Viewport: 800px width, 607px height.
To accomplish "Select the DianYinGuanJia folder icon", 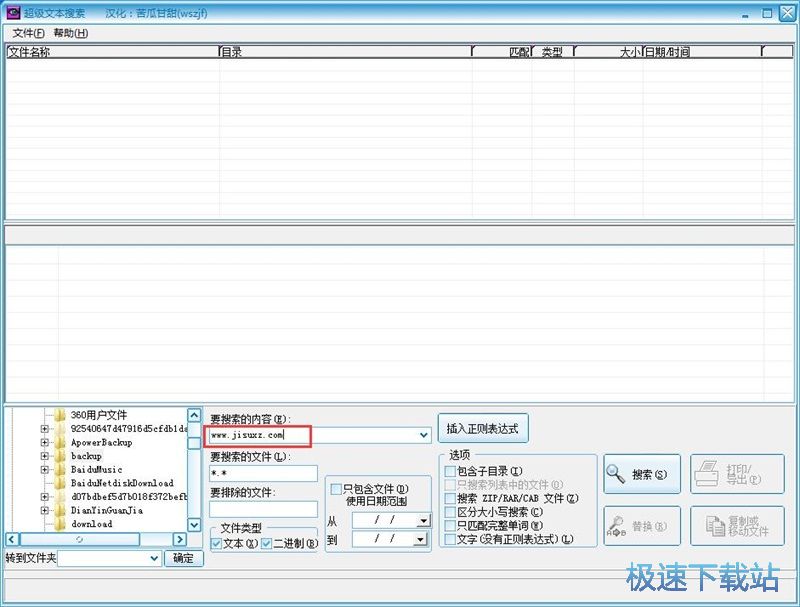I will 60,510.
